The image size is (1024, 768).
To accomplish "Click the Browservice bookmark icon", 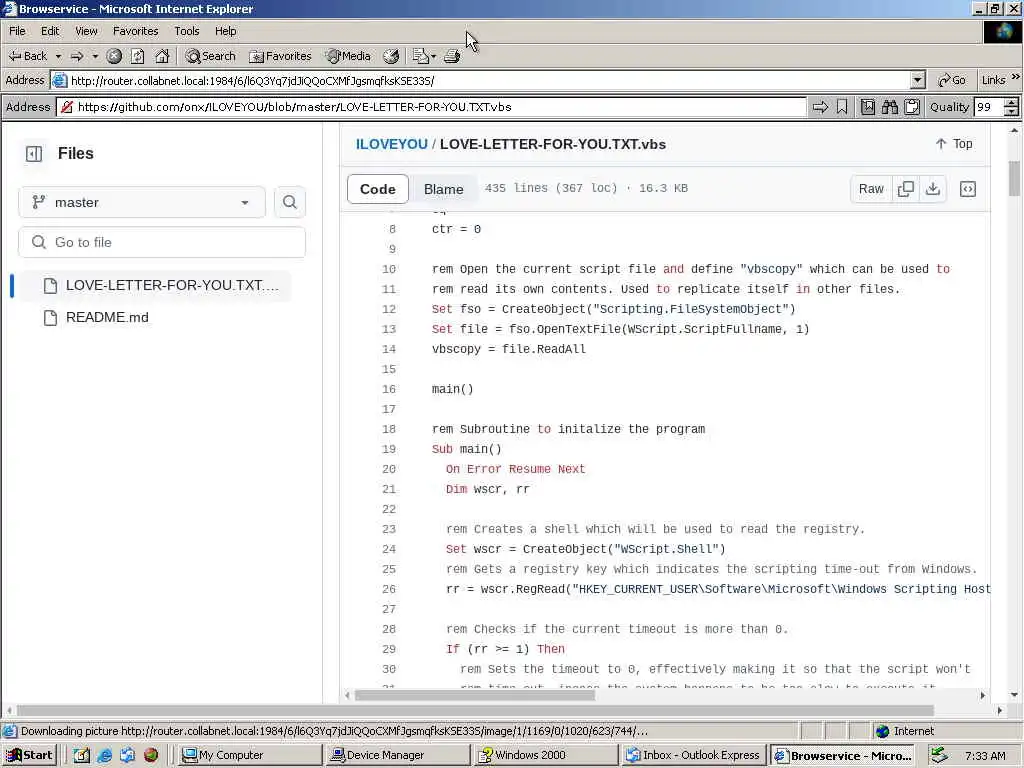I will [x=842, y=107].
